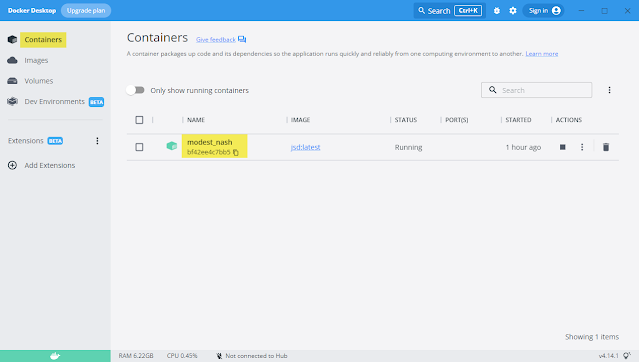Open the Volumes section in sidebar
The image size is (639, 362).
pos(39,81)
